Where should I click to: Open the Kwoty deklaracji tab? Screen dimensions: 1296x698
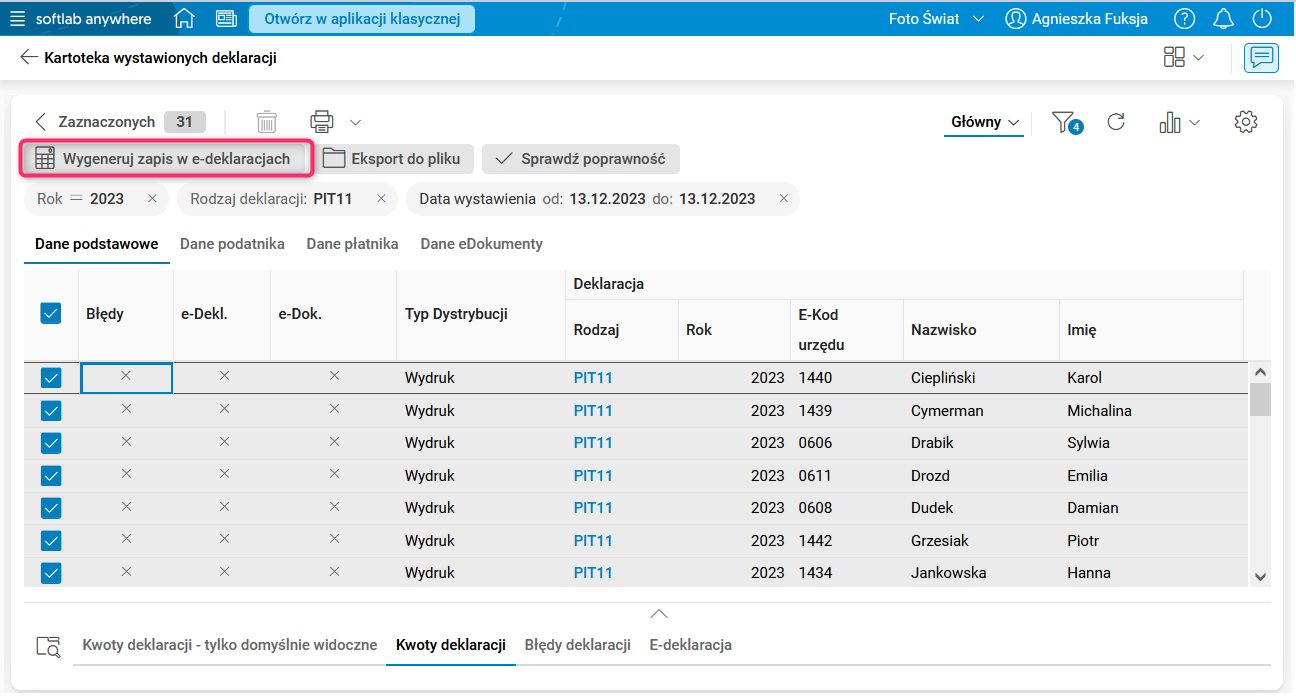click(451, 645)
